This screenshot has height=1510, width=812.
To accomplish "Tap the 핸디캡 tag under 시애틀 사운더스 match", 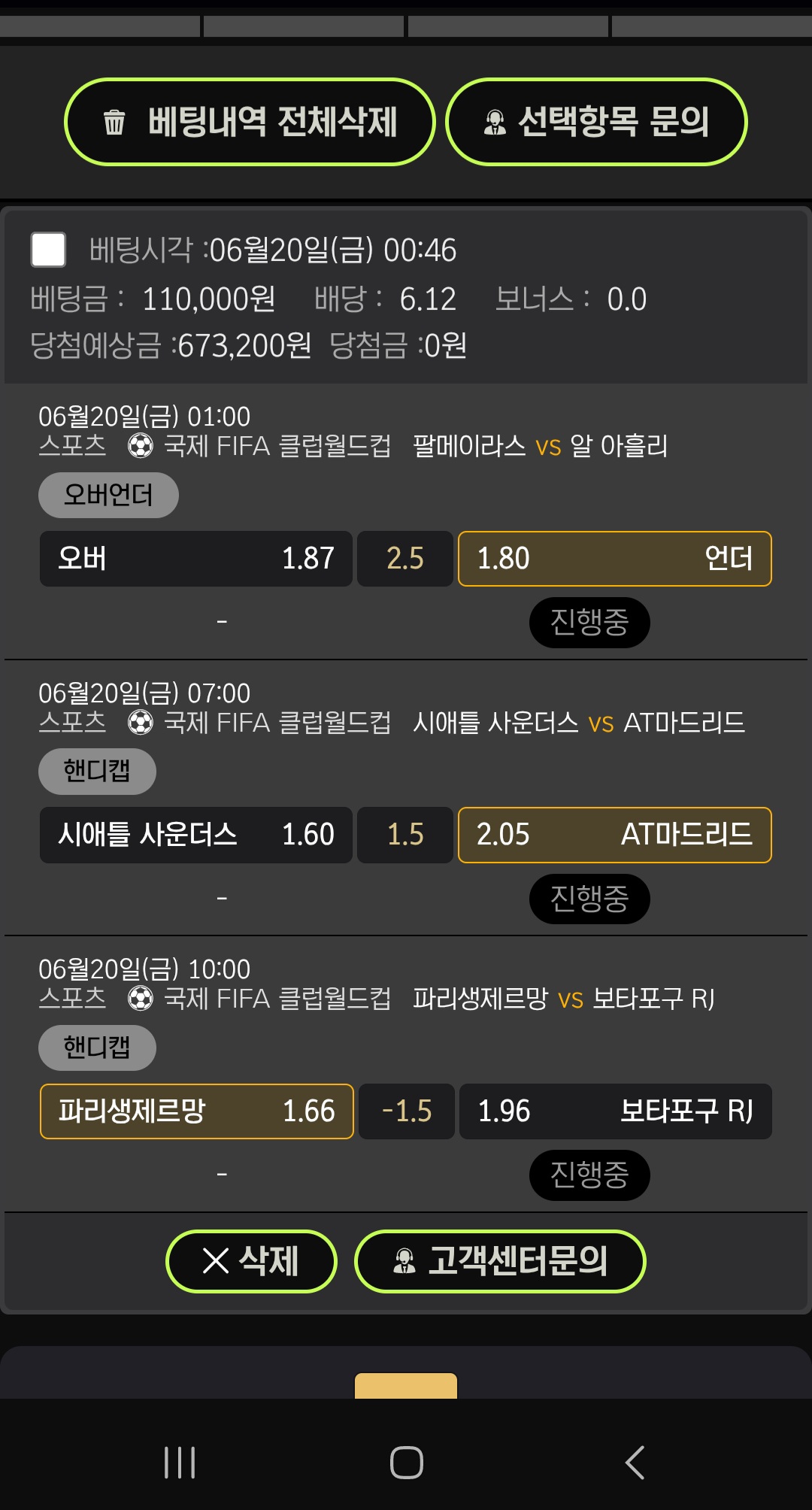I will [97, 772].
